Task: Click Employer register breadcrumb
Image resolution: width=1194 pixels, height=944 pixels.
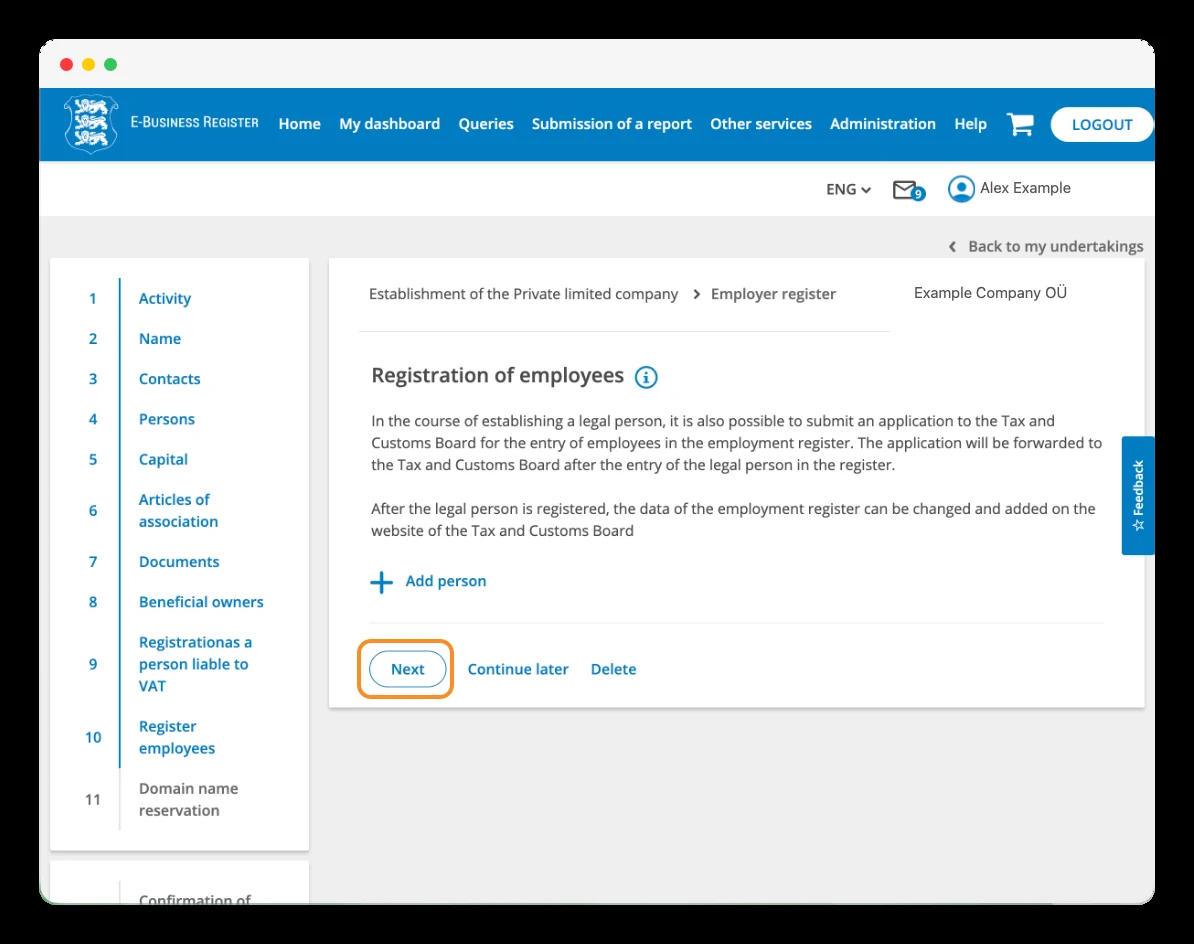Action: (x=773, y=294)
